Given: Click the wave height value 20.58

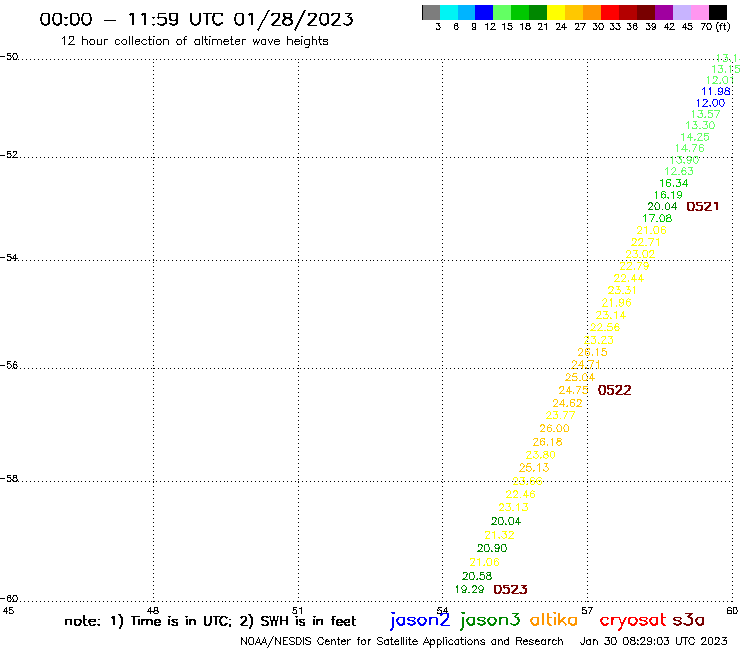Looking at the screenshot, I should click(477, 576).
